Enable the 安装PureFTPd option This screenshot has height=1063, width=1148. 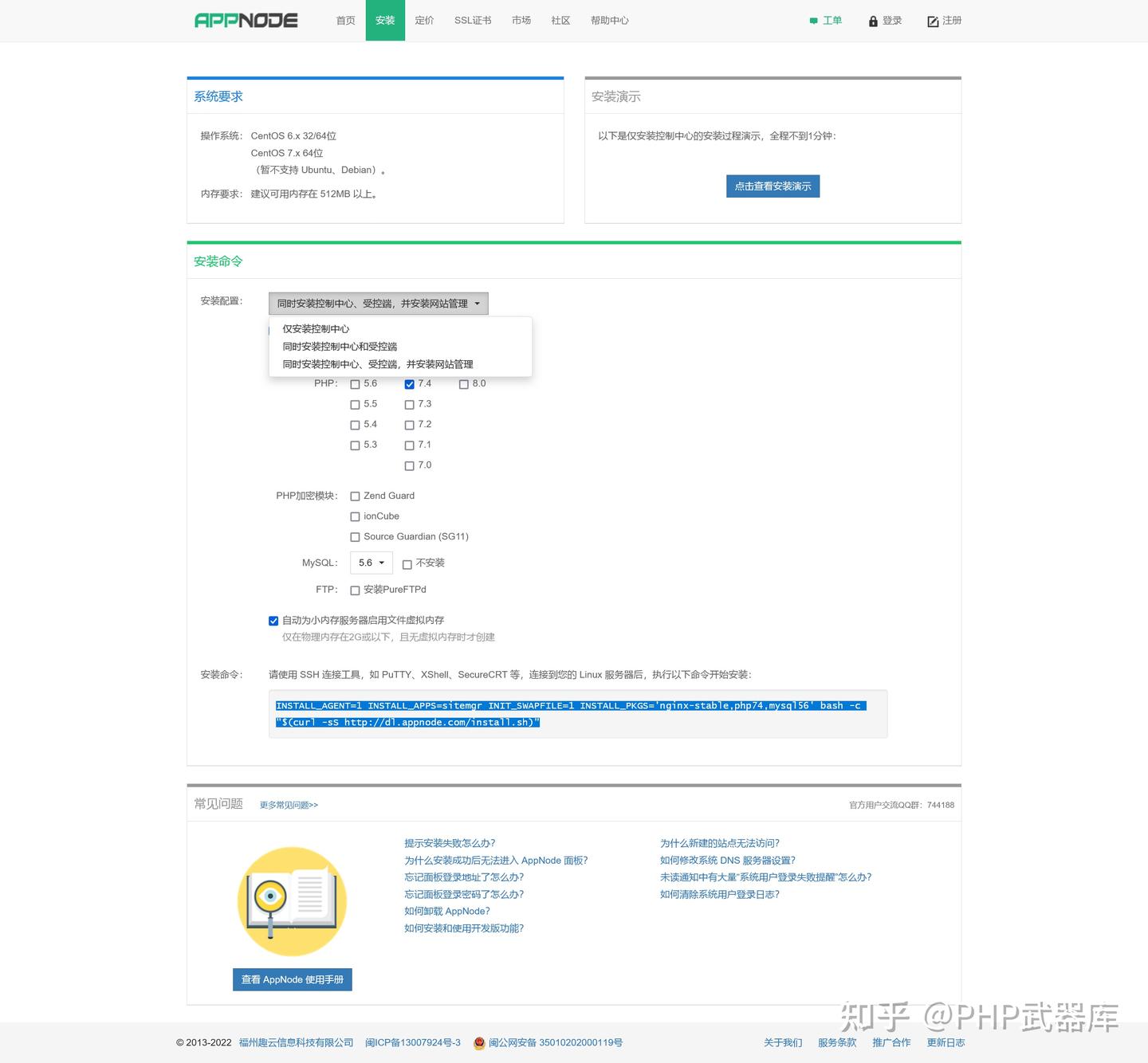click(355, 590)
